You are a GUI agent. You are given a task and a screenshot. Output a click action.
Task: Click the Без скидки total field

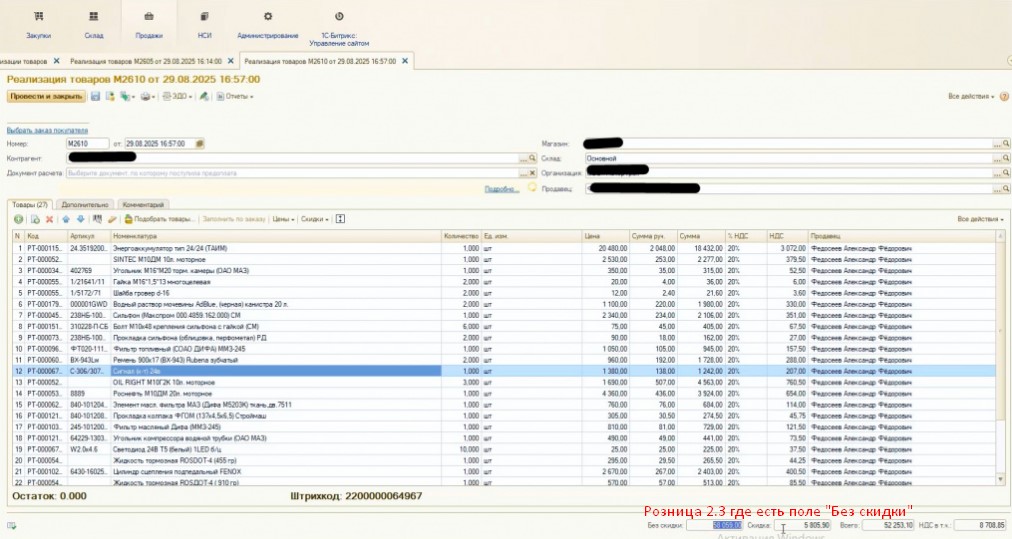coord(714,525)
